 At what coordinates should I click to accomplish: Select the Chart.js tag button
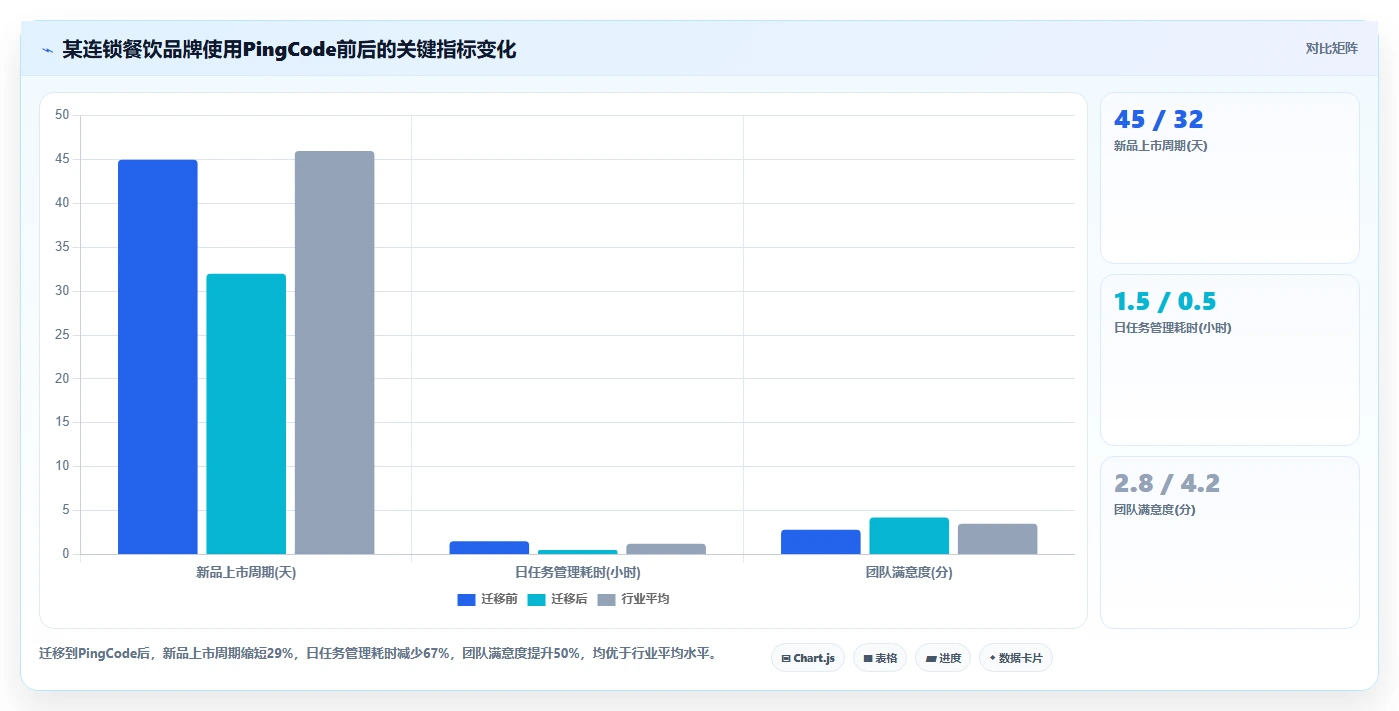808,658
